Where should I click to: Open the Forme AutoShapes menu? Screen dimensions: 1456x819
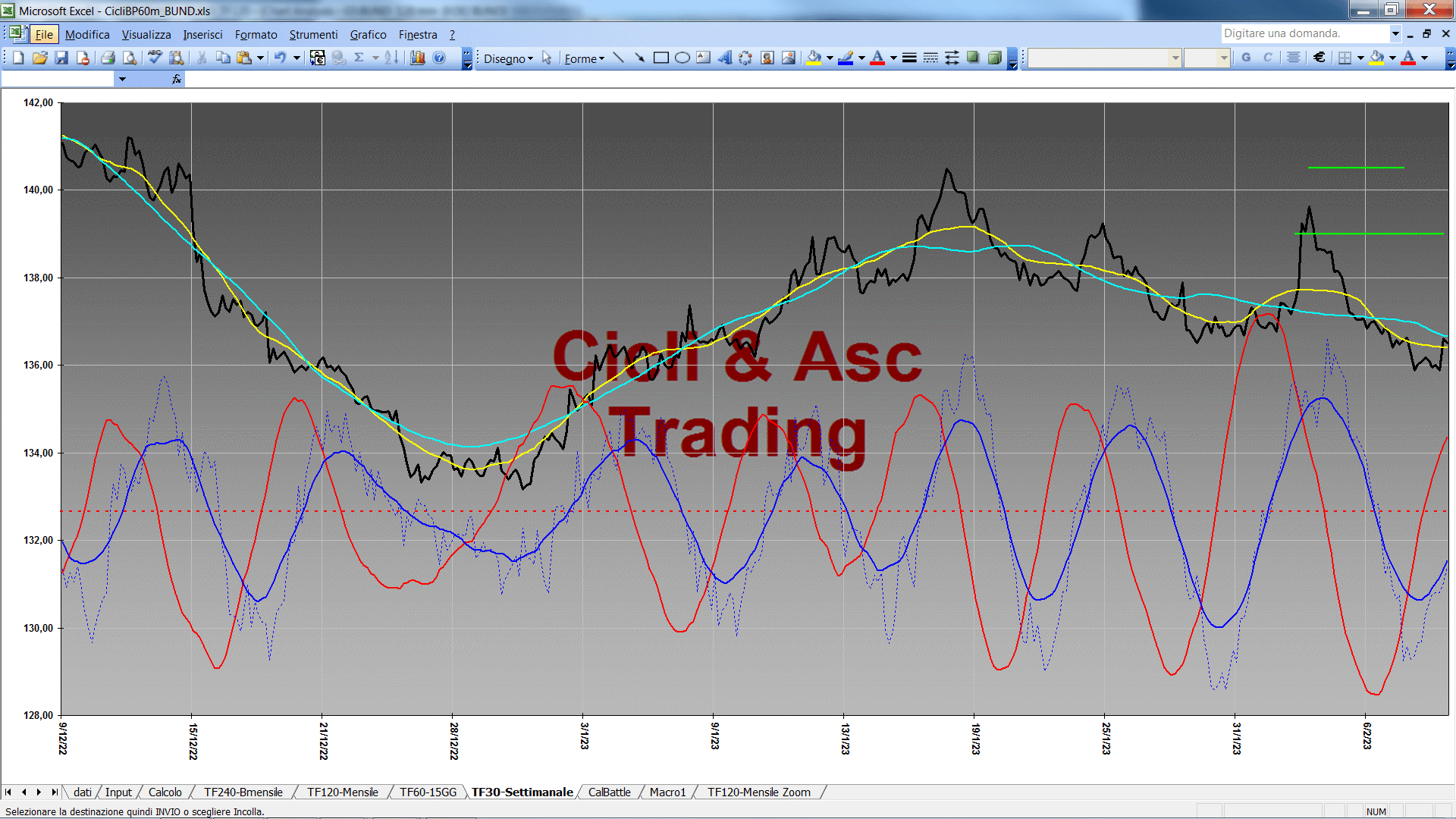[x=584, y=58]
